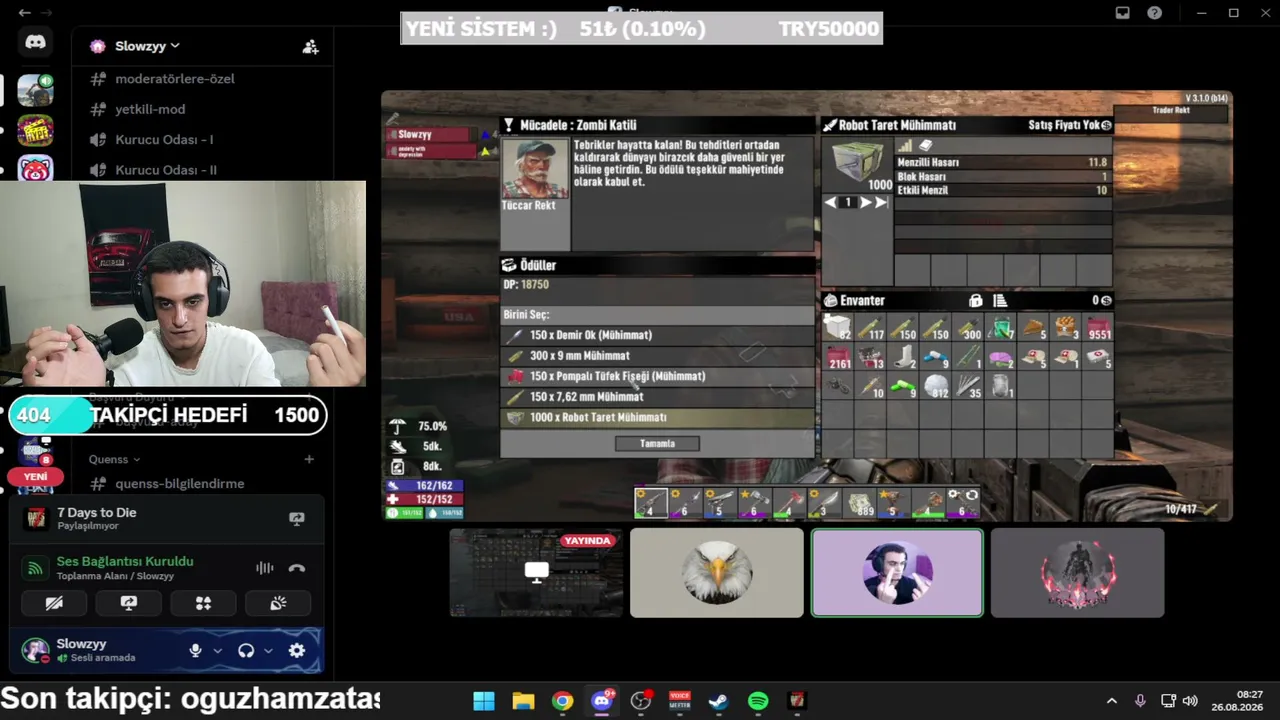Select the eagle avatar participant tile
1280x720 pixels.
(717, 573)
